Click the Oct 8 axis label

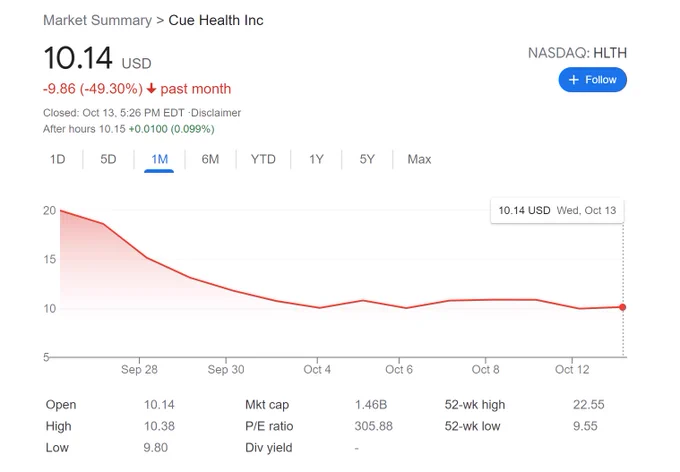[485, 370]
